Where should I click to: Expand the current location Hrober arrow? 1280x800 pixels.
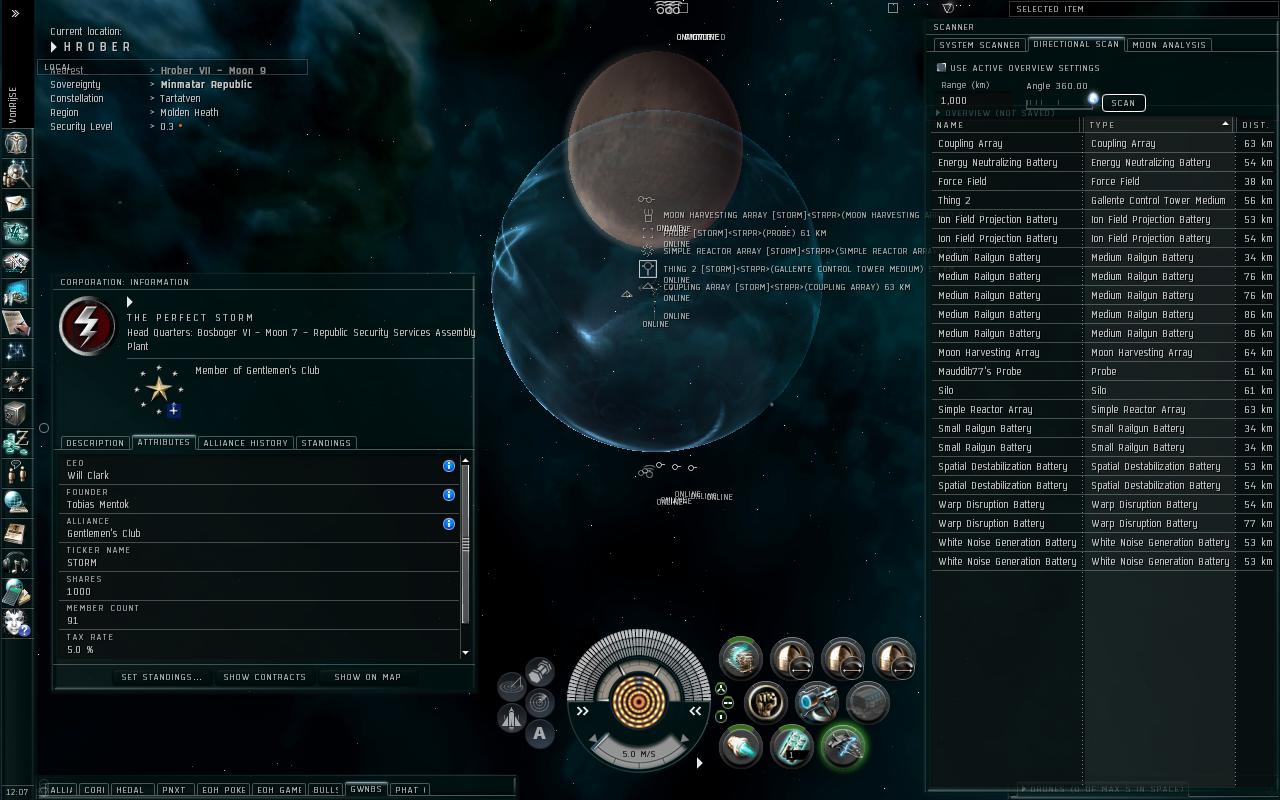pyautogui.click(x=54, y=47)
